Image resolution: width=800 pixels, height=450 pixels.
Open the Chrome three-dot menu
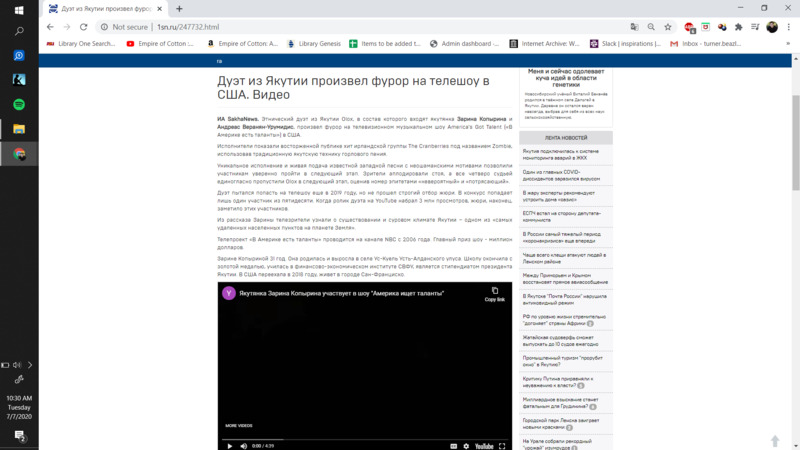coord(788,27)
